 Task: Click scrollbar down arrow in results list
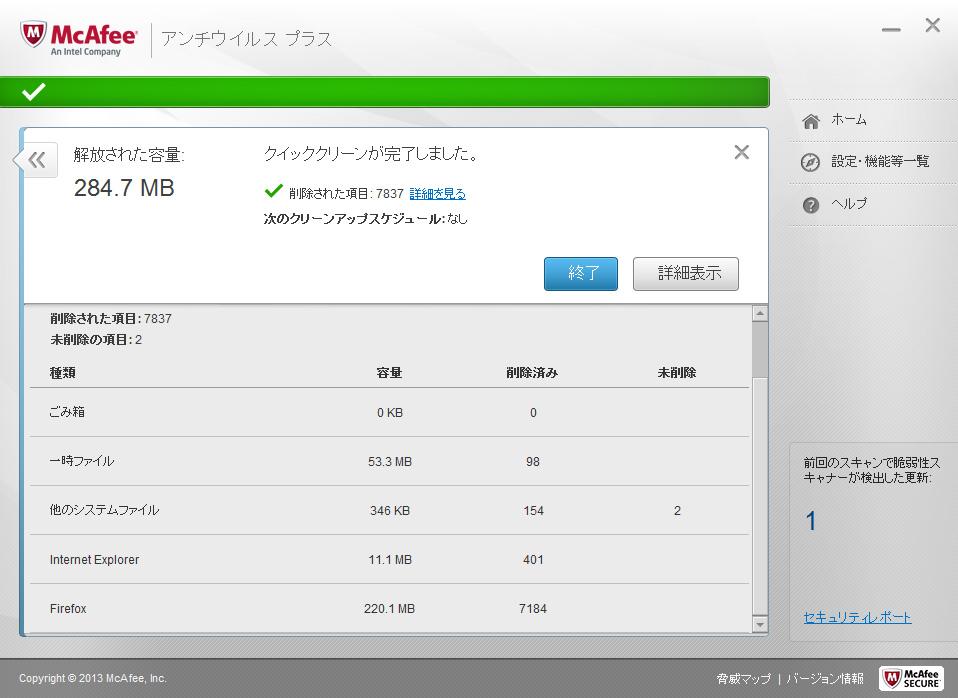click(759, 625)
